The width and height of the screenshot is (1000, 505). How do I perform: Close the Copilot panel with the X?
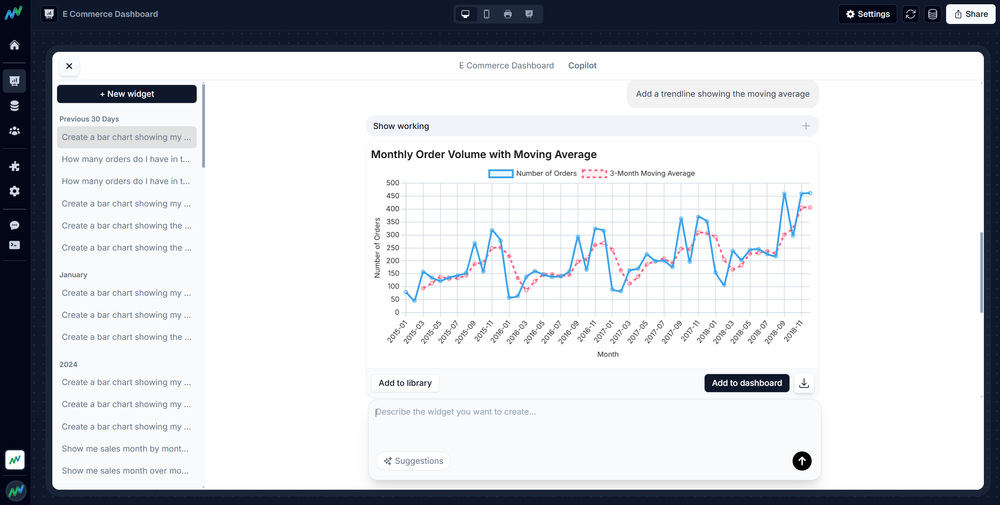pos(69,66)
